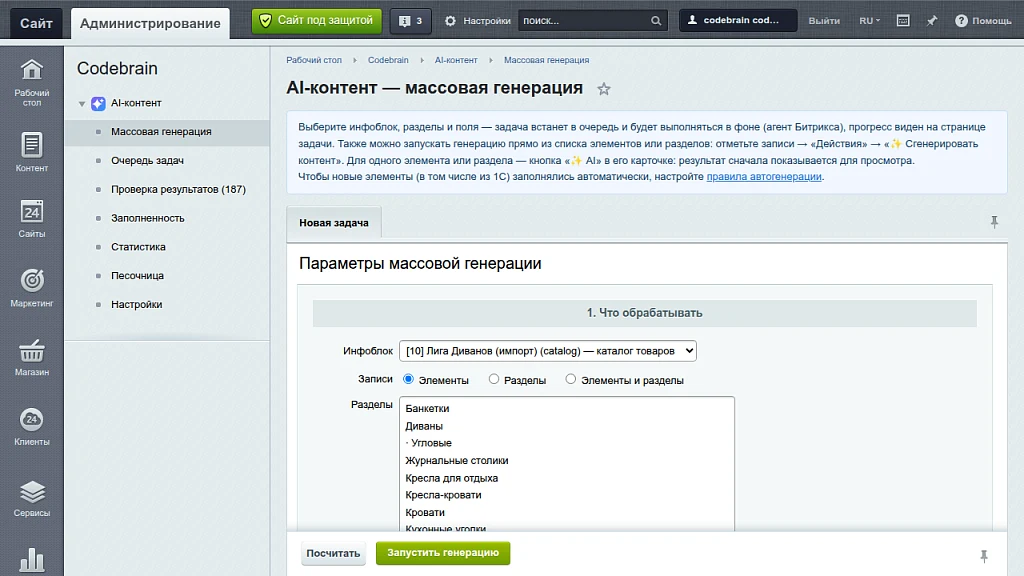Open Рабочий стол in the left sidebar
The width and height of the screenshot is (1024, 576).
(31, 82)
